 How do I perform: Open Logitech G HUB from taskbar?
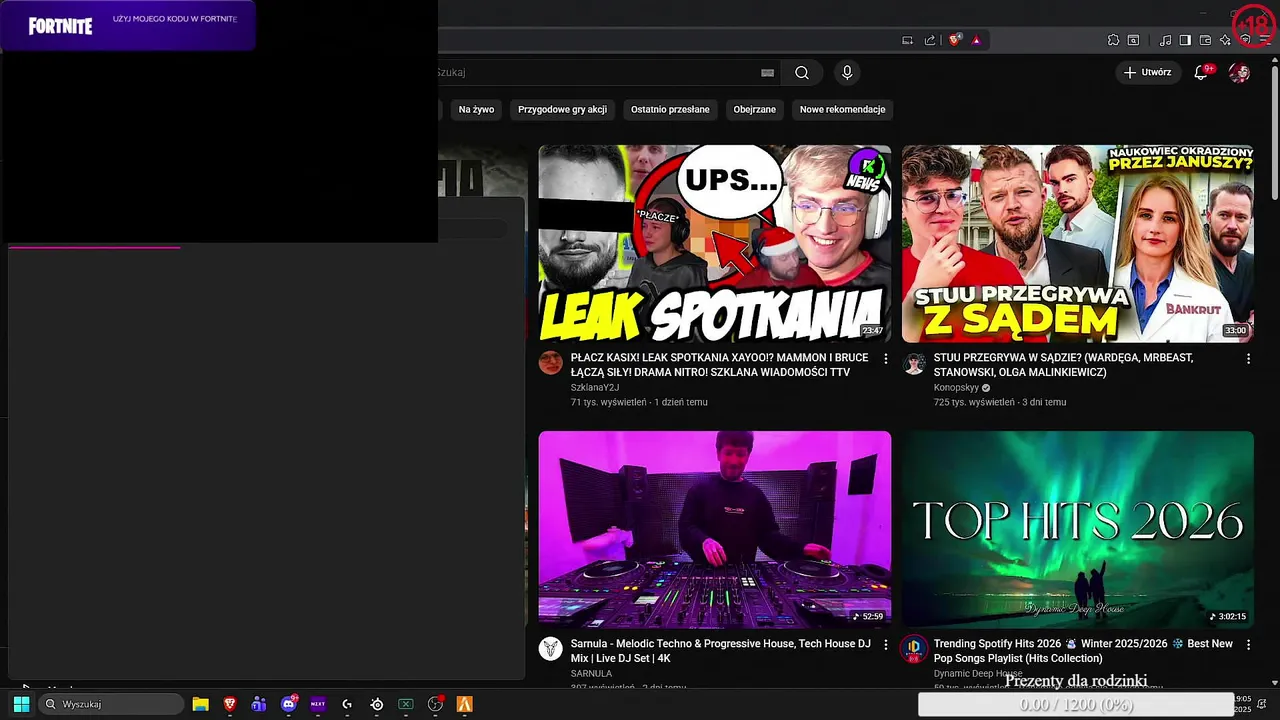[347, 704]
